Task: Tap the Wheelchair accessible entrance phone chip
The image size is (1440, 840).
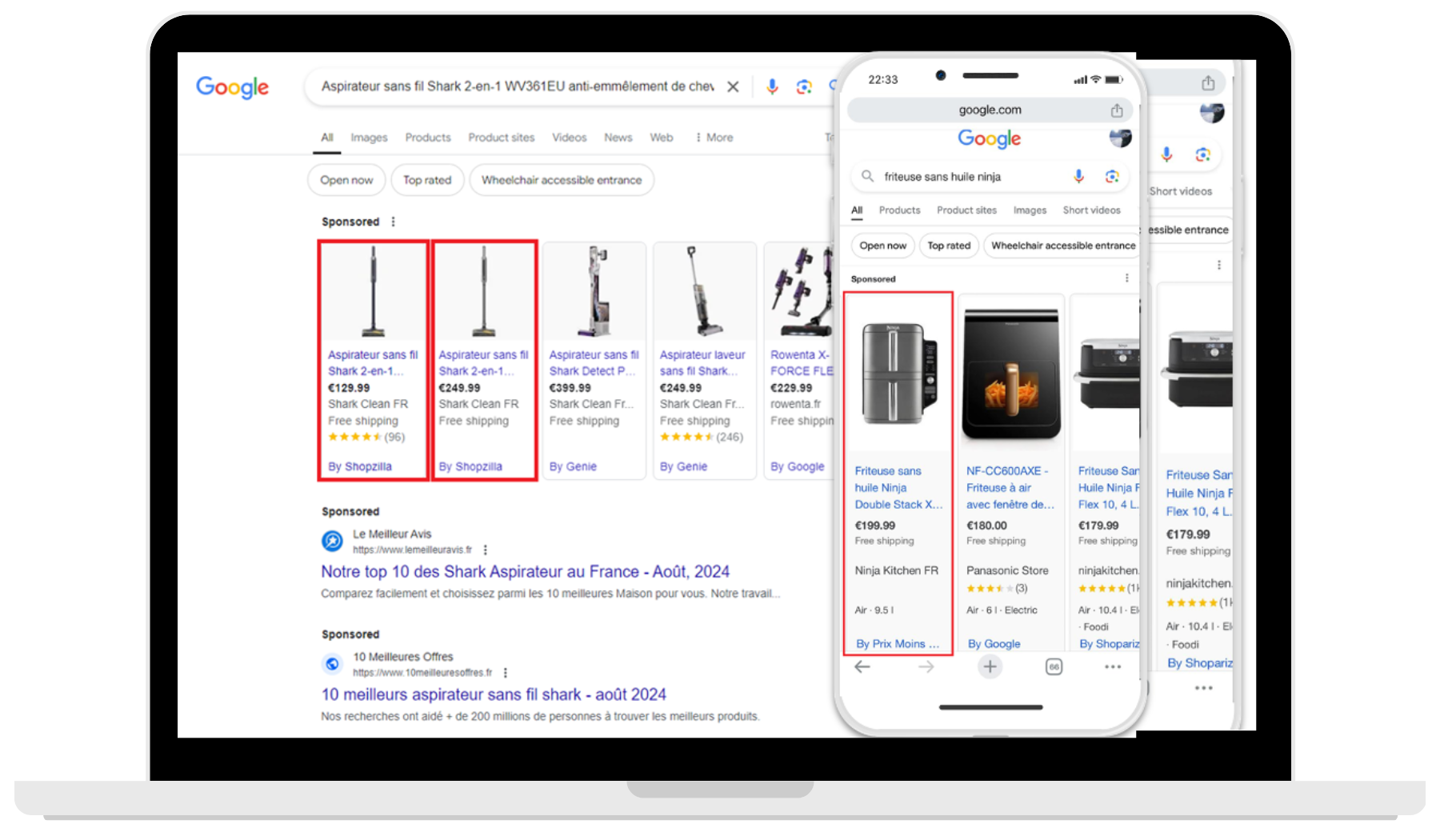Action: [x=1062, y=246]
